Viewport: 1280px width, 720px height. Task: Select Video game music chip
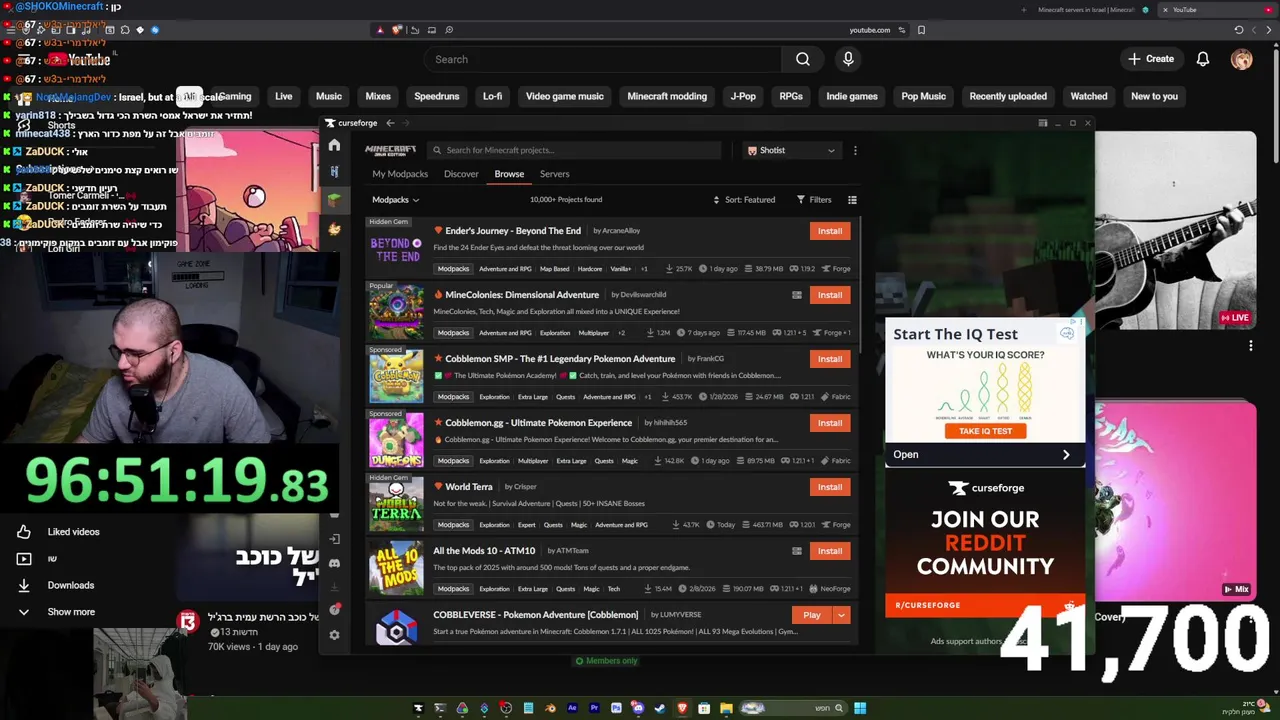tap(565, 96)
